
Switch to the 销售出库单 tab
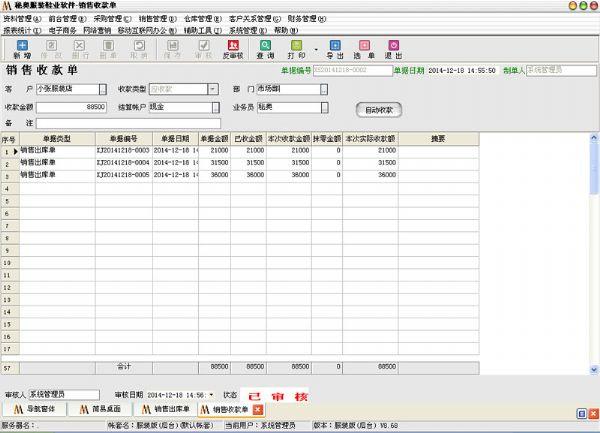coord(166,409)
